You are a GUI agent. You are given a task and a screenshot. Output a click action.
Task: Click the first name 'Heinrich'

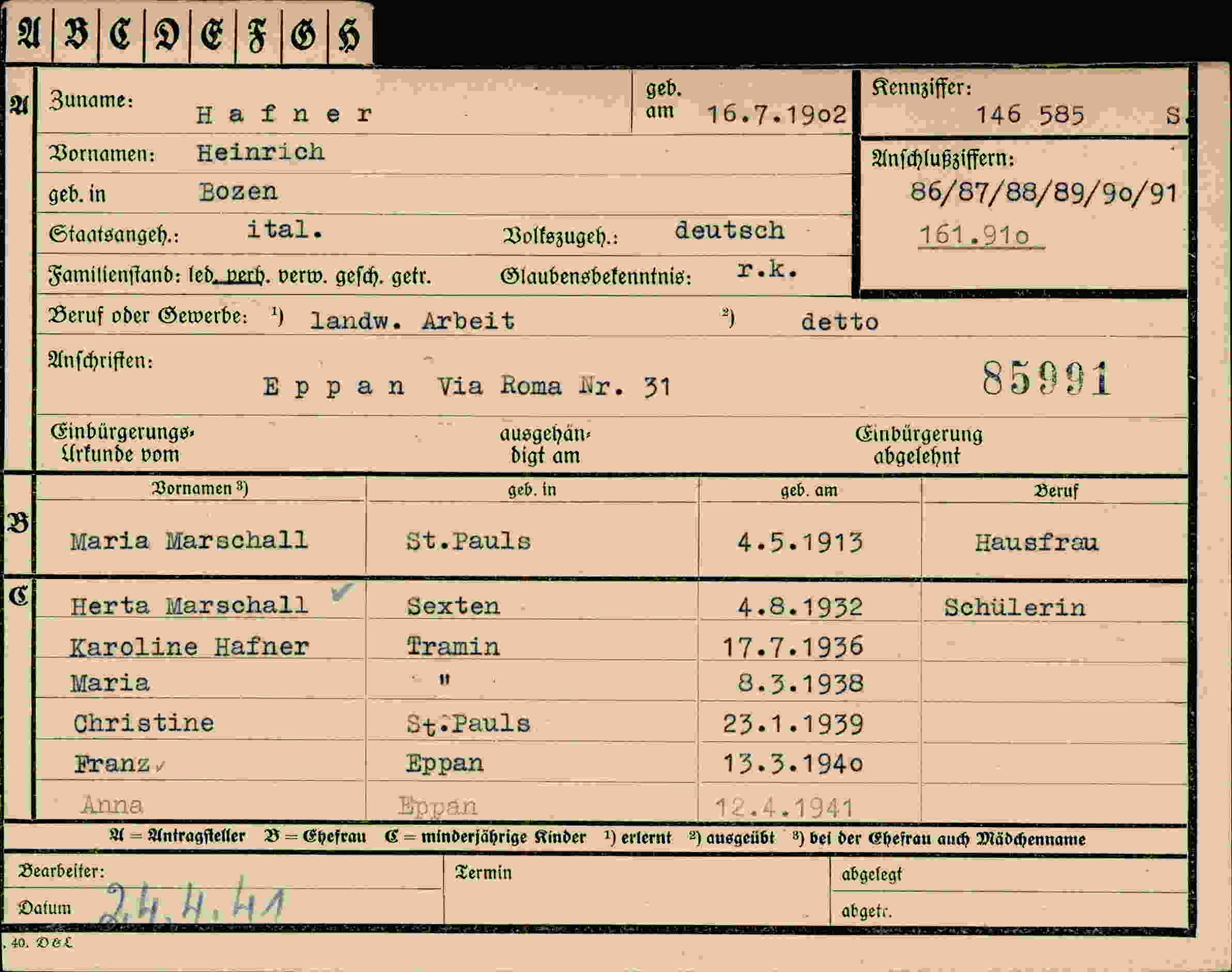260,153
